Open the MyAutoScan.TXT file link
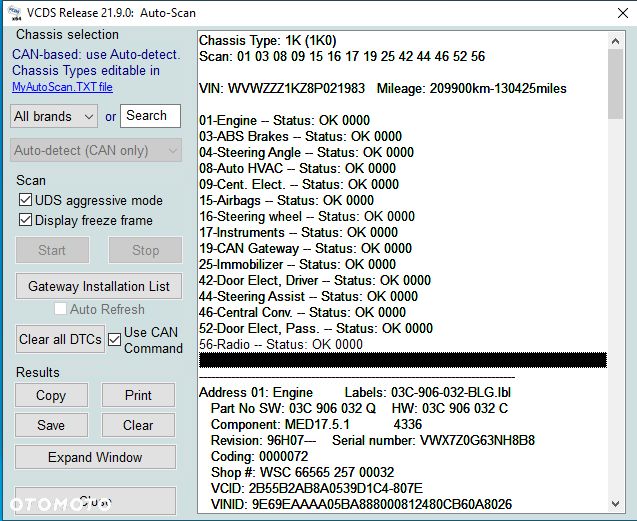The height and width of the screenshot is (521, 637). tap(62, 87)
